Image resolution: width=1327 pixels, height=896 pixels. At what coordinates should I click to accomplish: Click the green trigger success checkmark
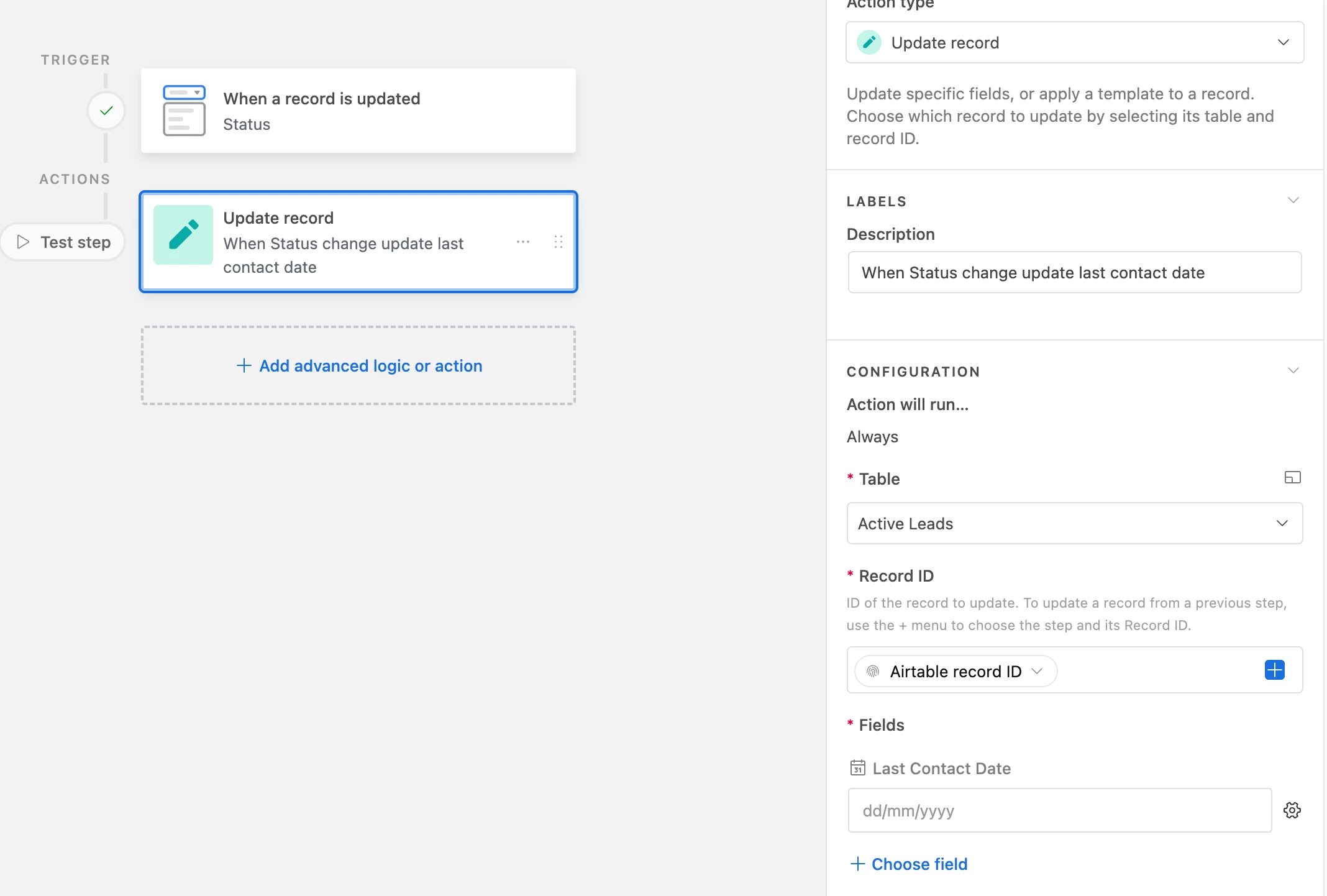106,111
